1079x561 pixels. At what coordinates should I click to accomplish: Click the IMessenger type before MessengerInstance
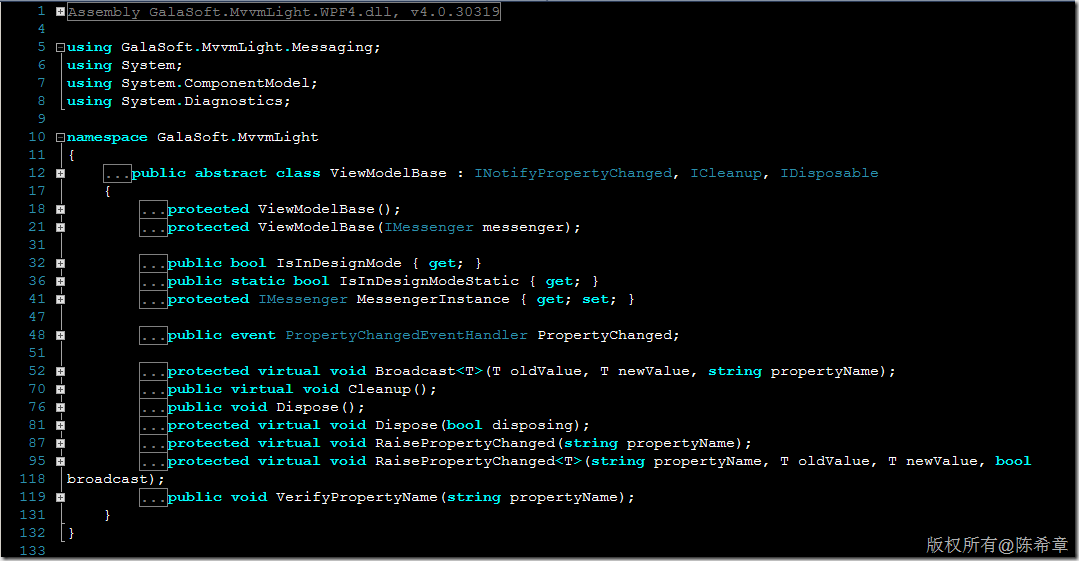click(303, 299)
